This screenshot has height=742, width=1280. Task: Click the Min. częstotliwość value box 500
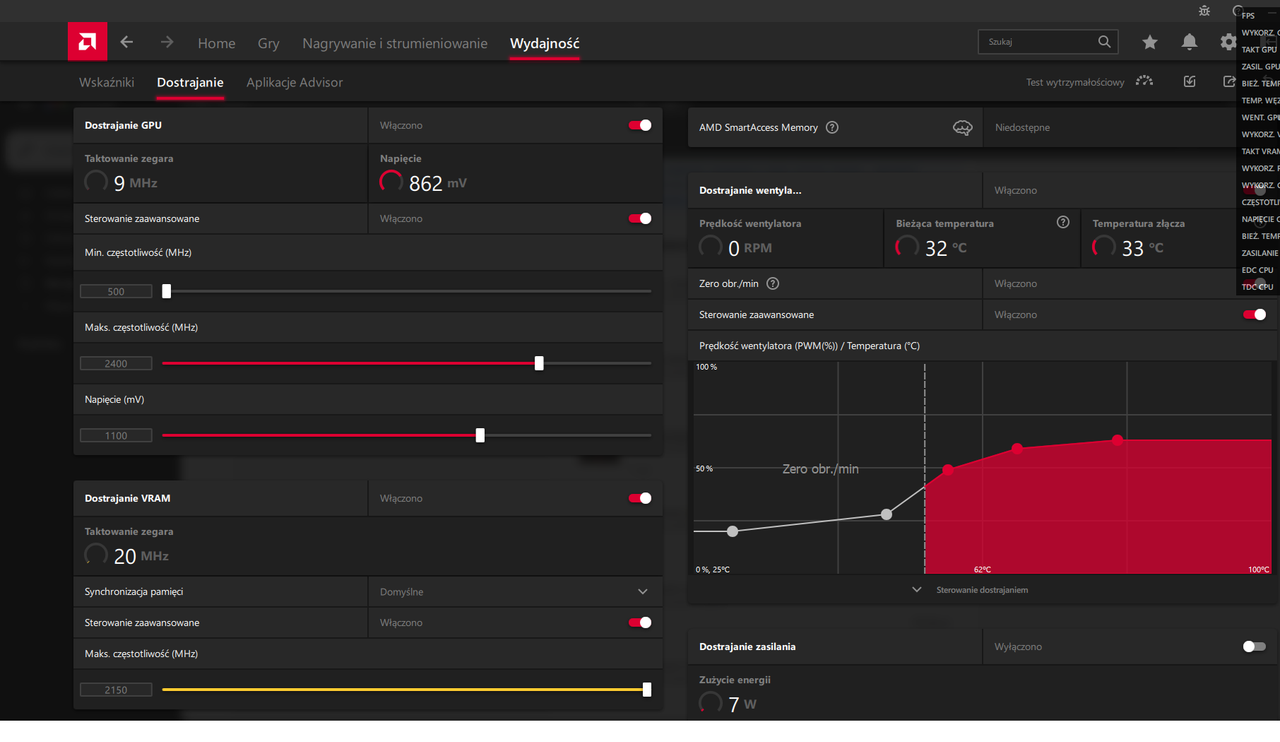116,291
